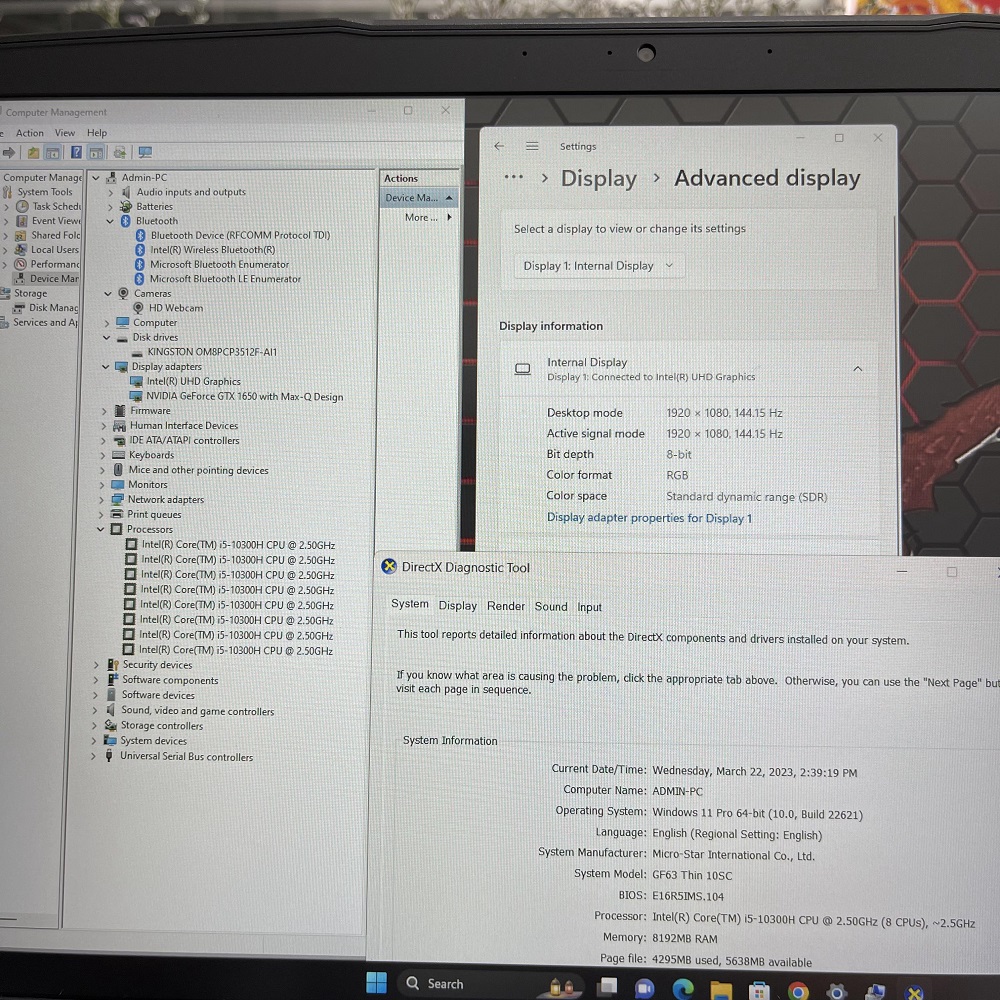Image resolution: width=1000 pixels, height=1000 pixels.
Task: Toggle Show/Hide Console Tree toolbar icon
Action: (x=53, y=152)
